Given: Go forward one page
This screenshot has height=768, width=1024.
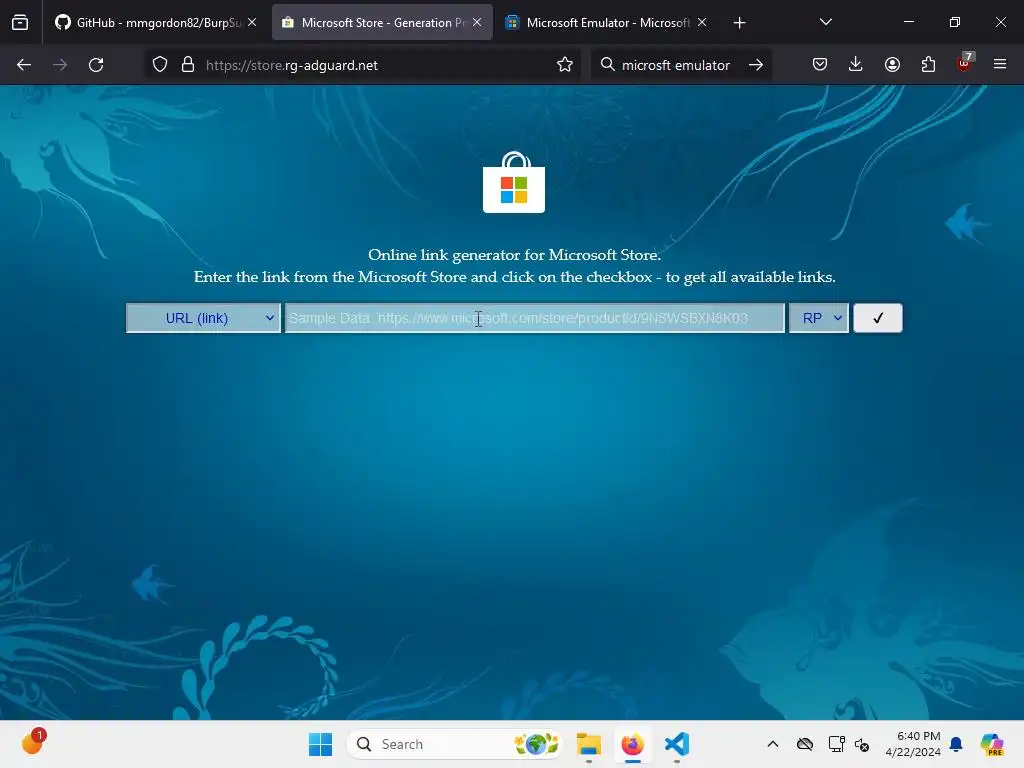Looking at the screenshot, I should pyautogui.click(x=60, y=65).
